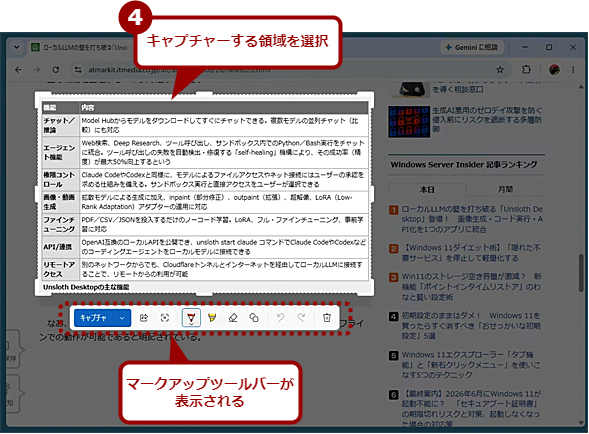Reload the page with the refresh icon

pos(56,70)
